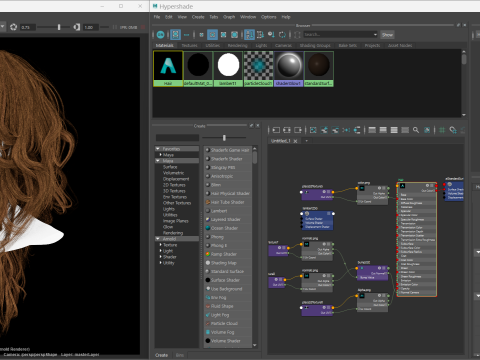
Task: Toggle the green grid icon in graph toolbar
Action: coord(442,130)
